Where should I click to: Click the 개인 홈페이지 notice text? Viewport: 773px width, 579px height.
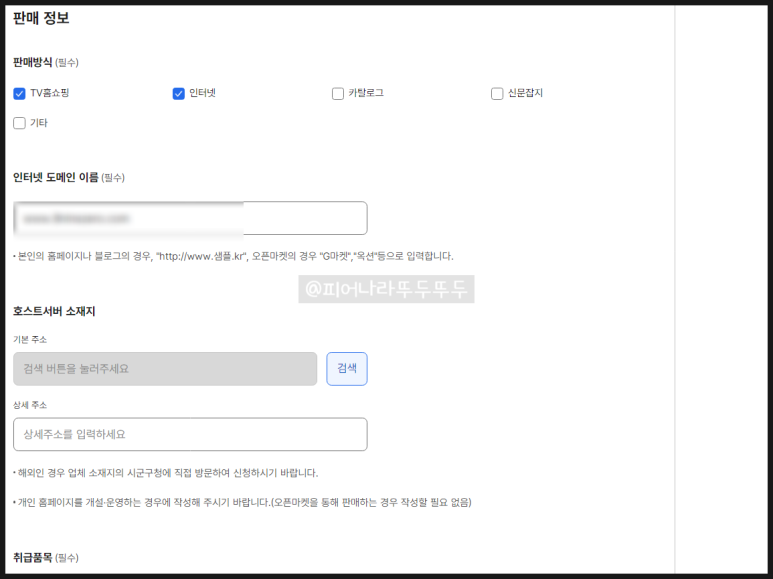click(243, 502)
